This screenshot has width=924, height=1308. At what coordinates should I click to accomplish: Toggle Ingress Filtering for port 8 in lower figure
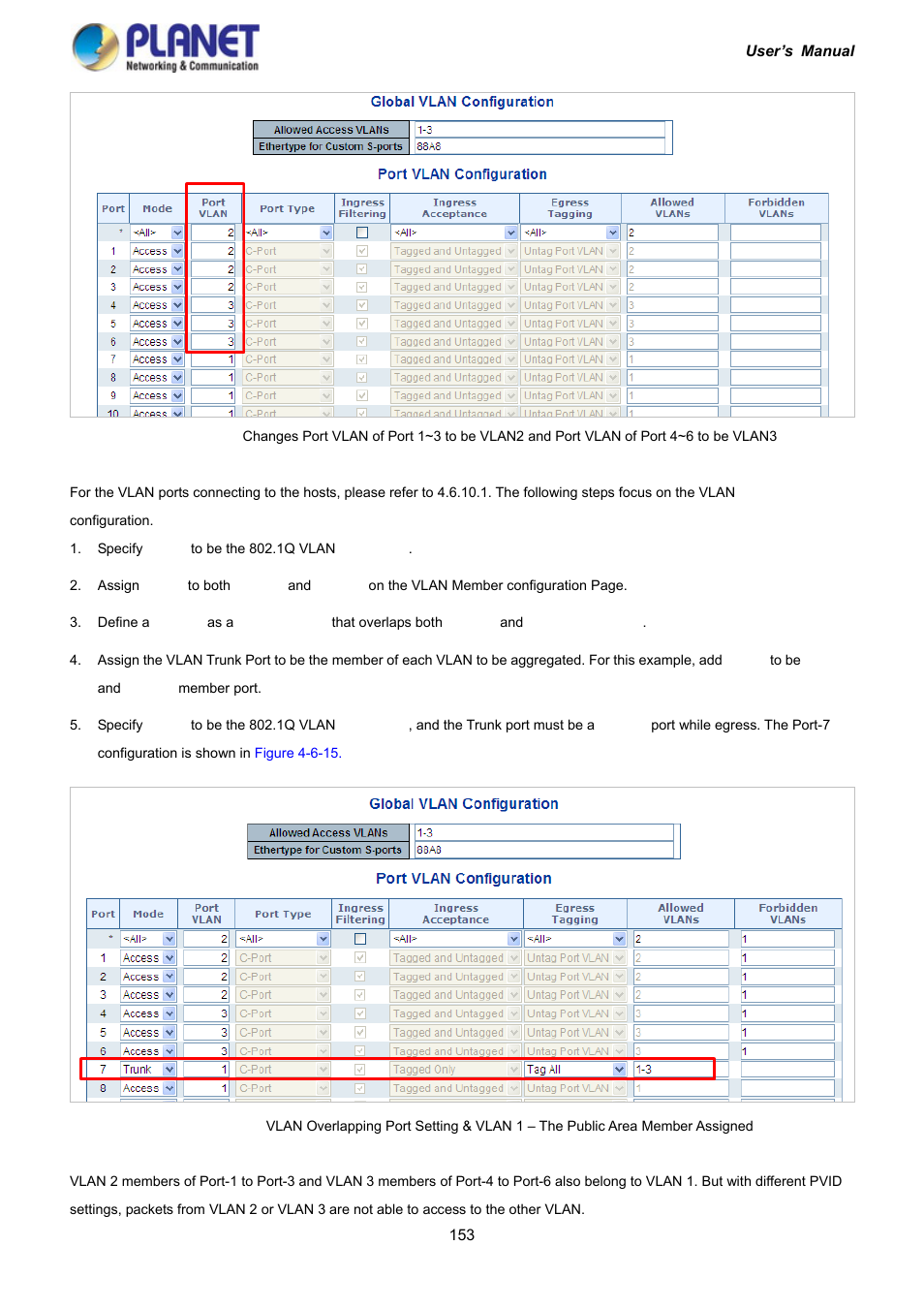pos(360,1088)
